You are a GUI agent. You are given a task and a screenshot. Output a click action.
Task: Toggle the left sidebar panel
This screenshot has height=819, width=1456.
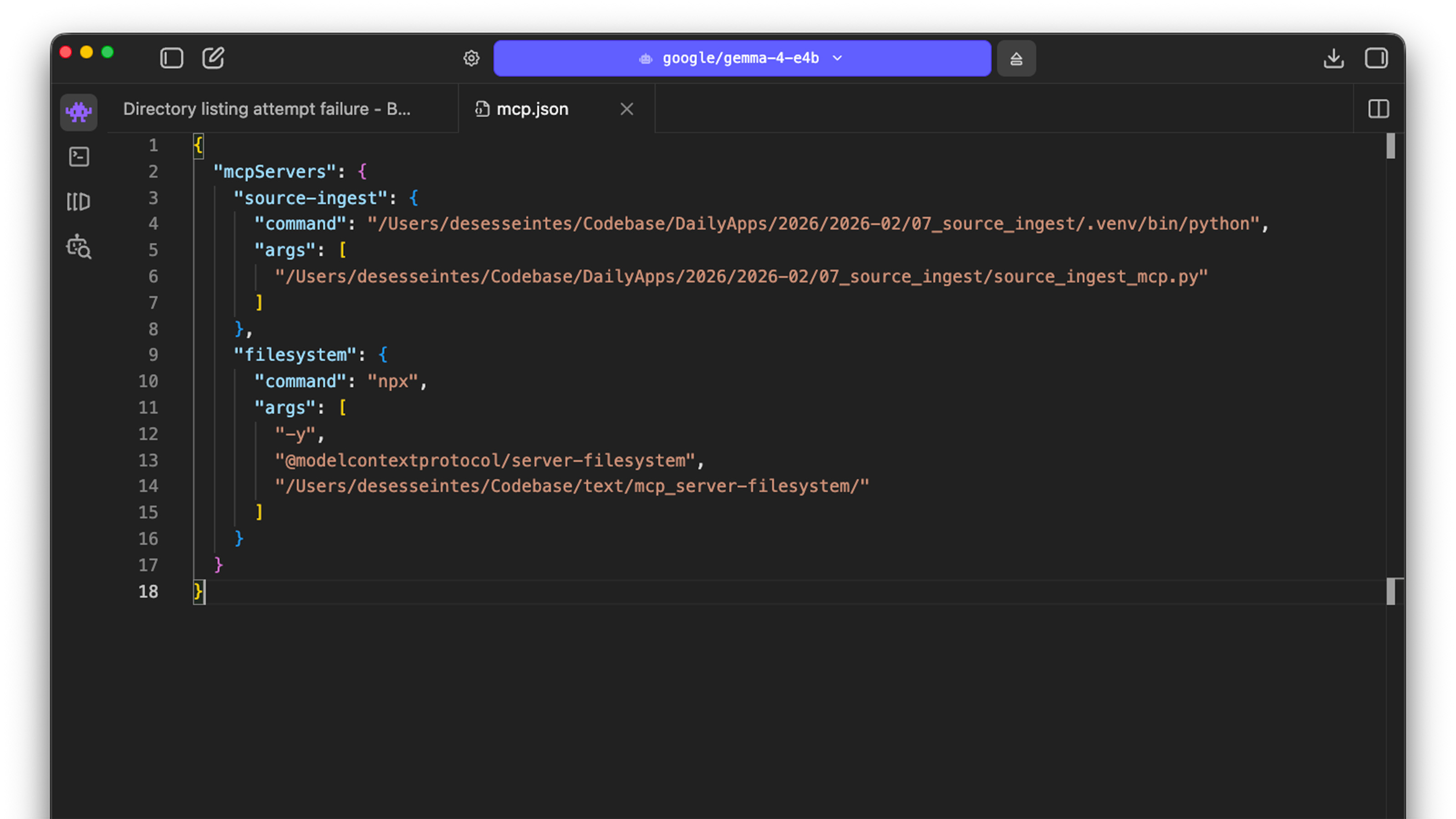171,58
